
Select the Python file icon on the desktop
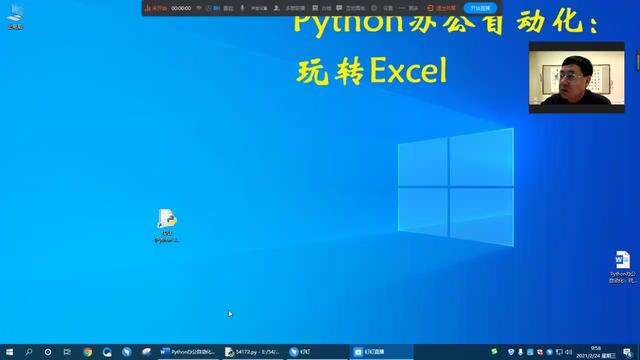pyautogui.click(x=167, y=226)
